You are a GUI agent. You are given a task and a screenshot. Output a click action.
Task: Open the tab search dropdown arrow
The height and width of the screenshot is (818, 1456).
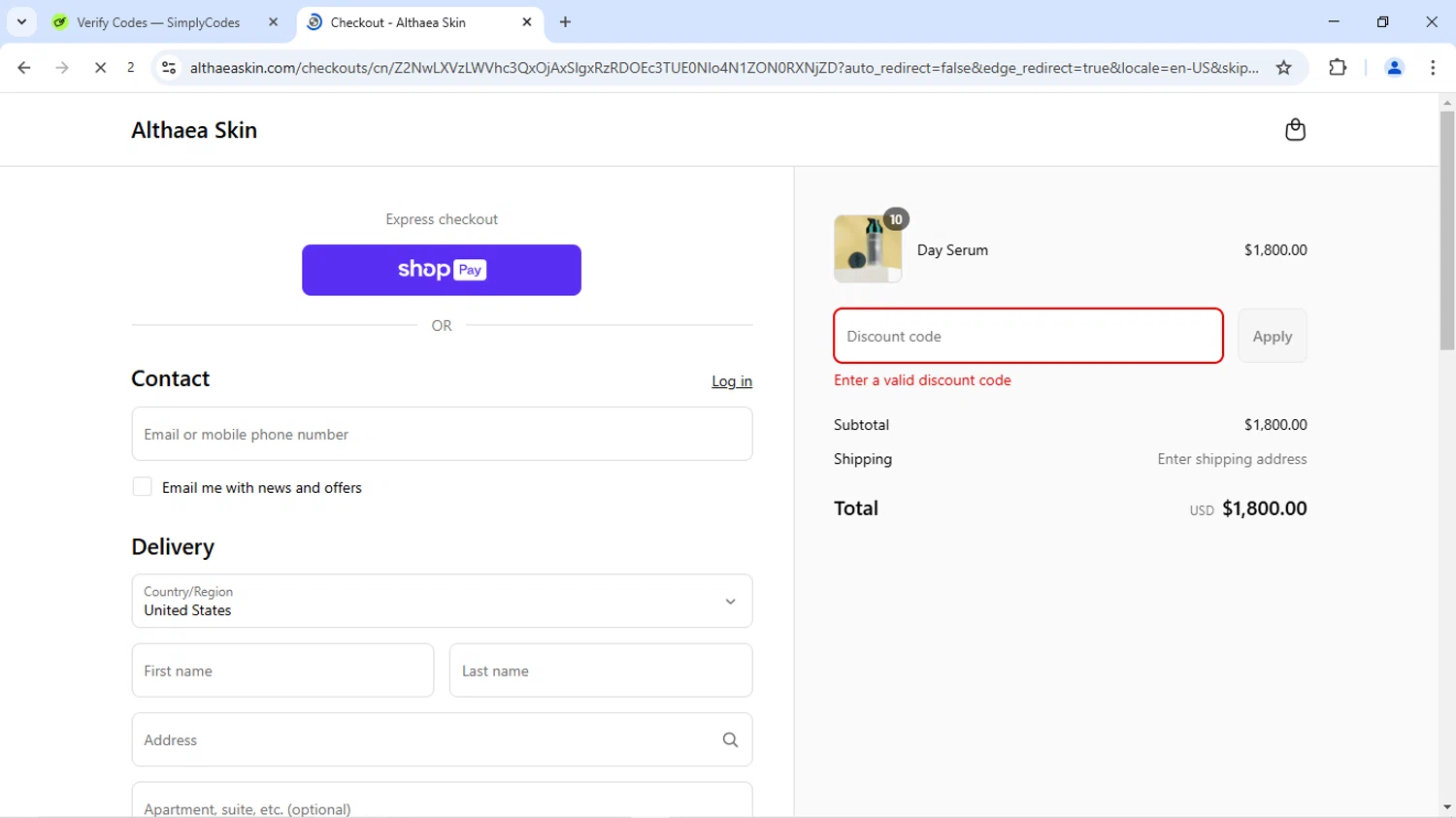pos(21,21)
